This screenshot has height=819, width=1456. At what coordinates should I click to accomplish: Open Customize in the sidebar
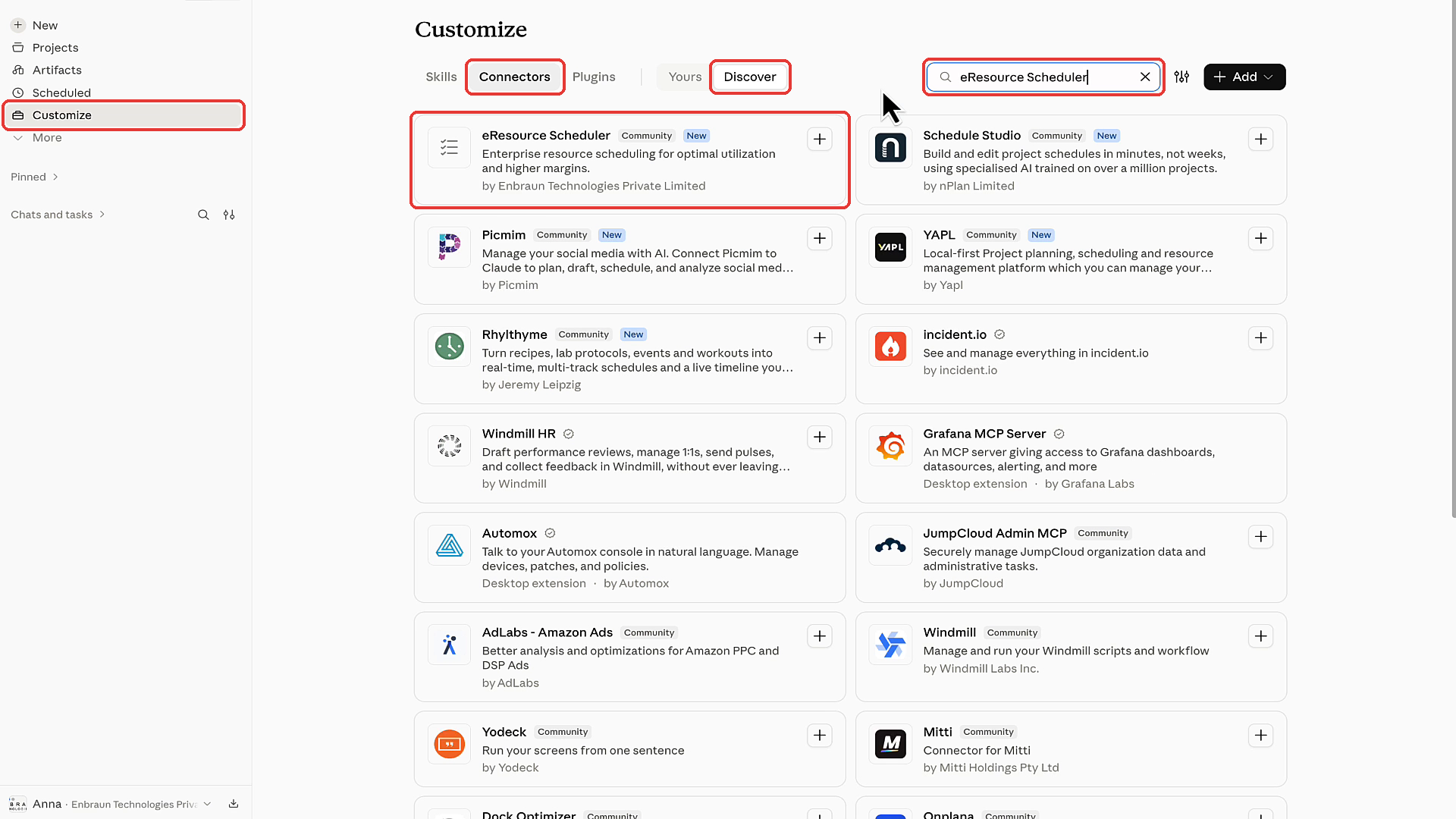124,115
